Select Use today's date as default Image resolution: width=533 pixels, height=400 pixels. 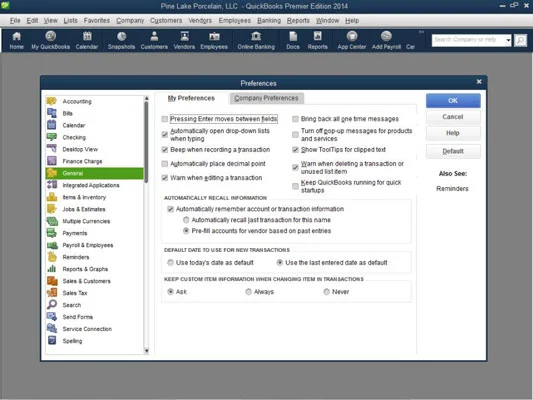pyautogui.click(x=171, y=263)
